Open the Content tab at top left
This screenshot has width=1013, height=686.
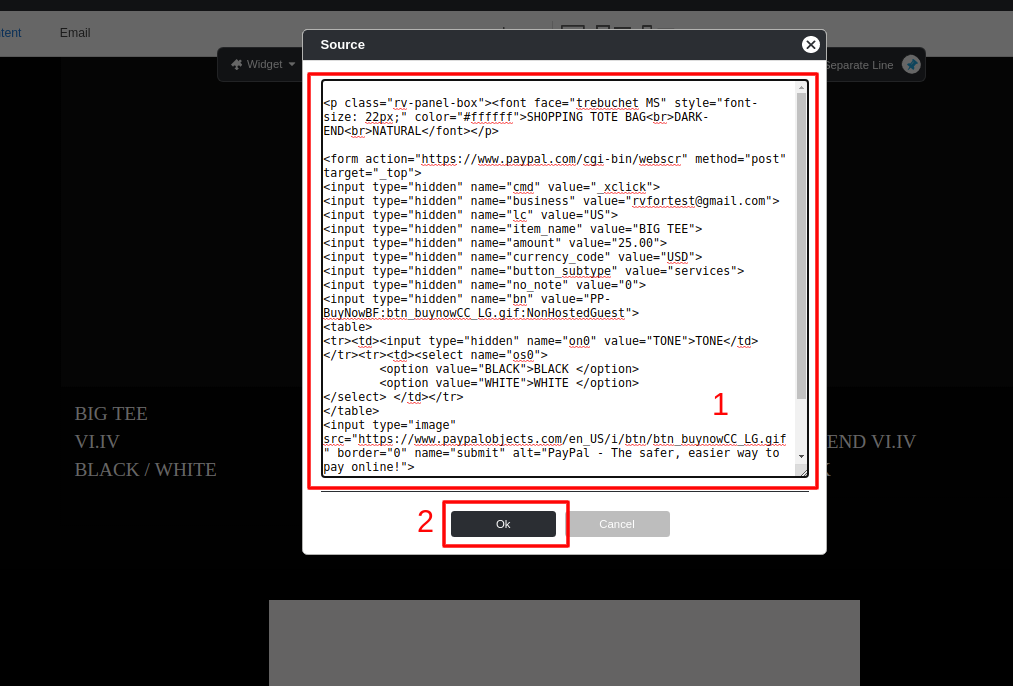pos(10,33)
